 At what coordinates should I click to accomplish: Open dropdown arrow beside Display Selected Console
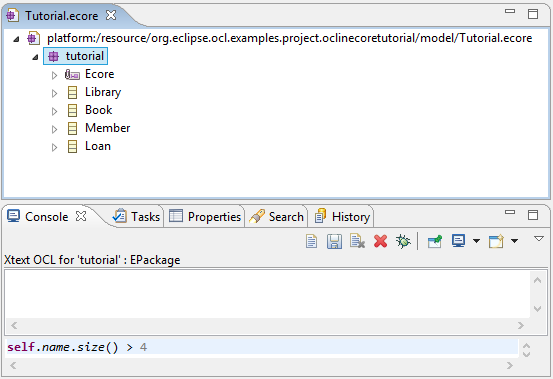(476, 241)
